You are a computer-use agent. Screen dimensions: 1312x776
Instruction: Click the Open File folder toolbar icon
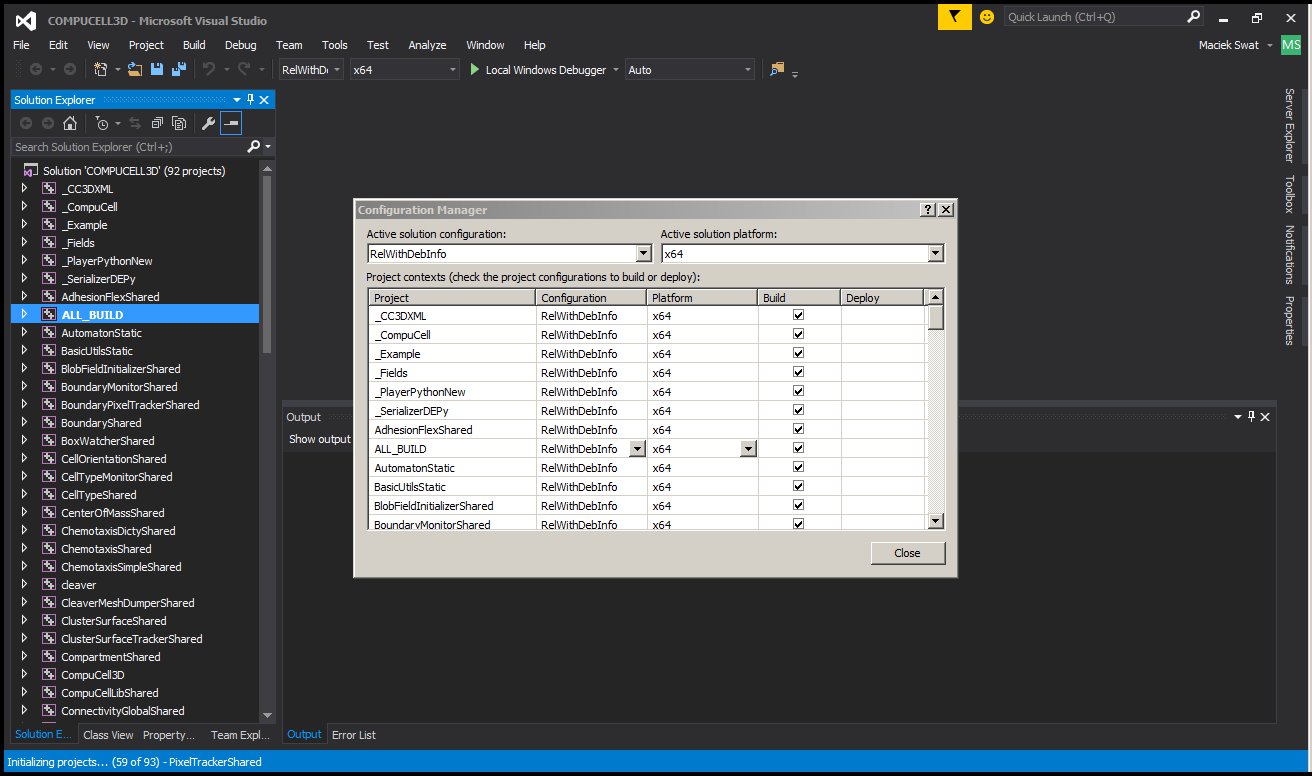[x=135, y=70]
